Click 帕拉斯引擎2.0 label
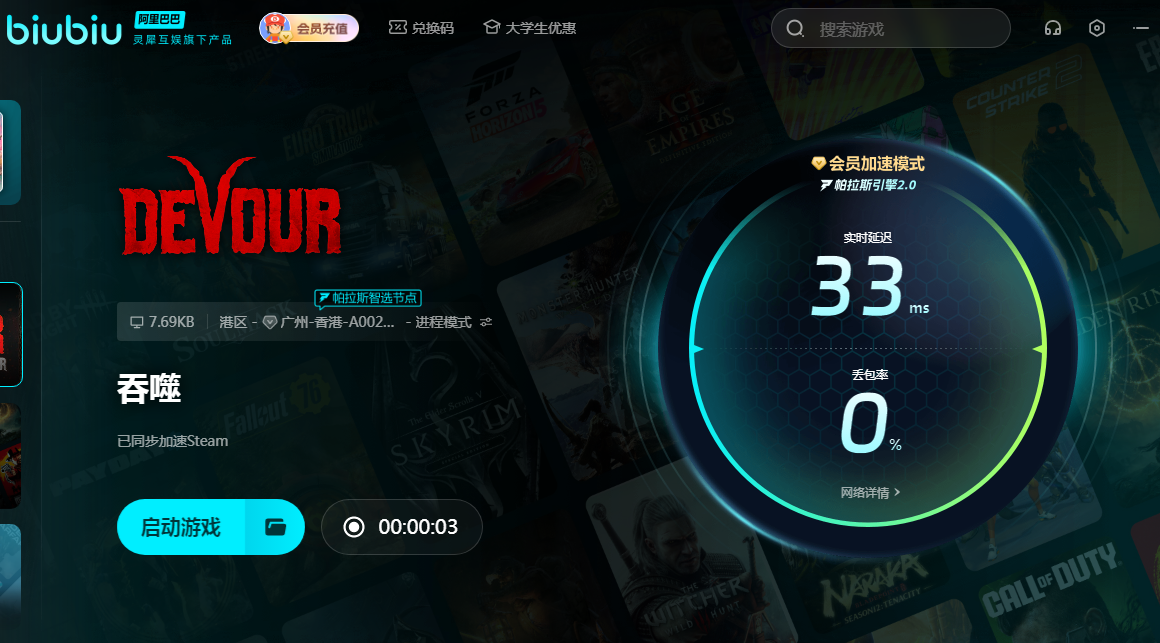Viewport: 1160px width, 643px height. tap(868, 185)
